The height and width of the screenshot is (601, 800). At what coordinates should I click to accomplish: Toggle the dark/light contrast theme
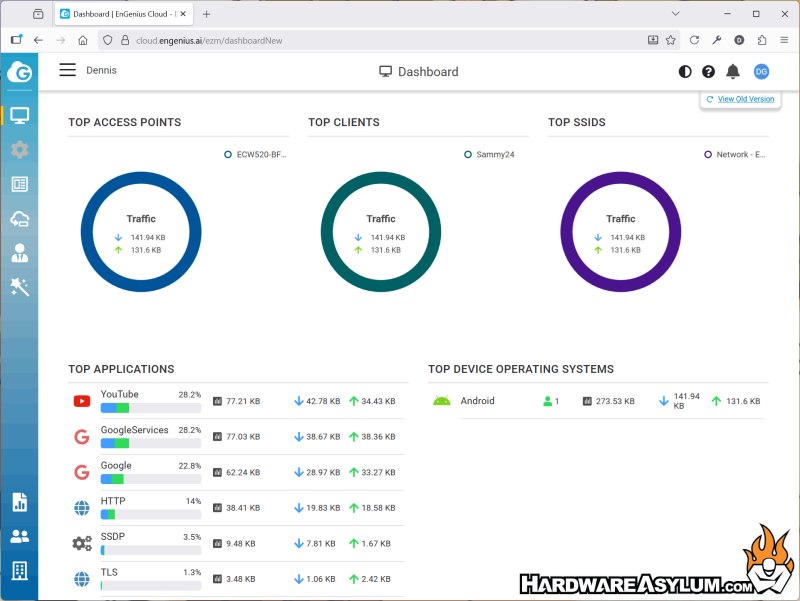click(685, 71)
